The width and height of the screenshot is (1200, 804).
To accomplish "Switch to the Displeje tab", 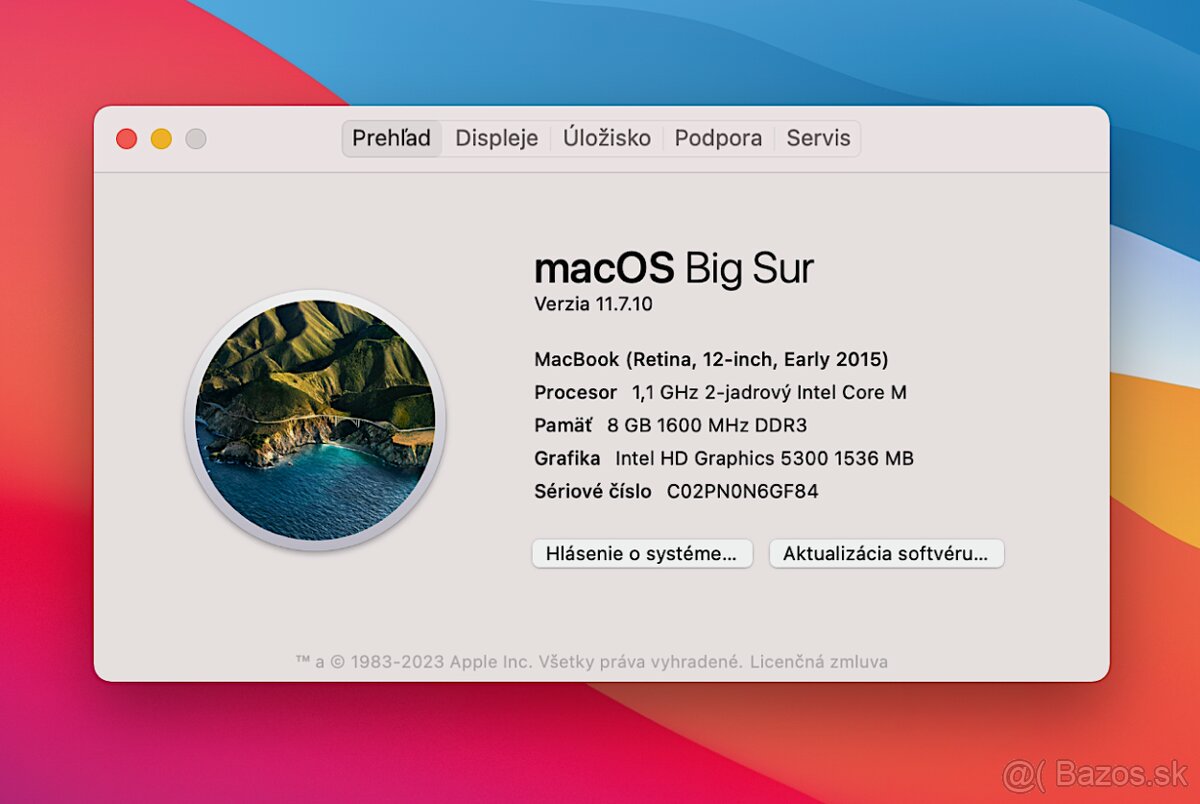I will [496, 138].
